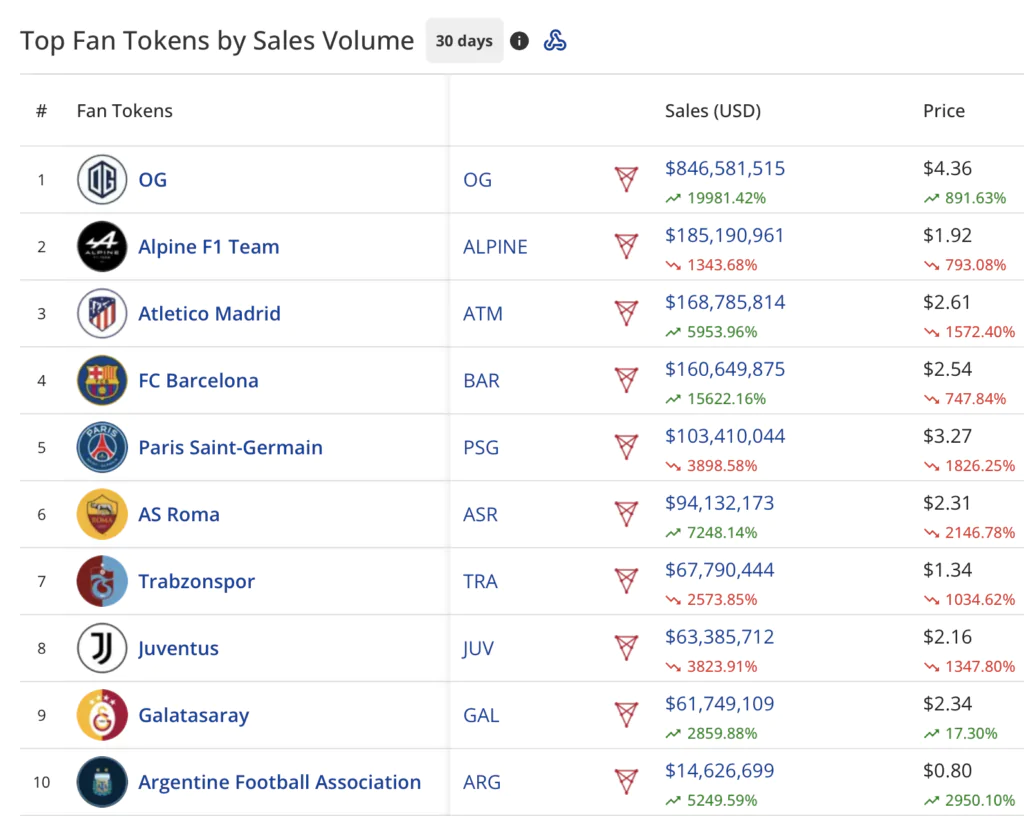The height and width of the screenshot is (816, 1024).
Task: Click the Paris Saint-Germain logo
Action: [102, 448]
